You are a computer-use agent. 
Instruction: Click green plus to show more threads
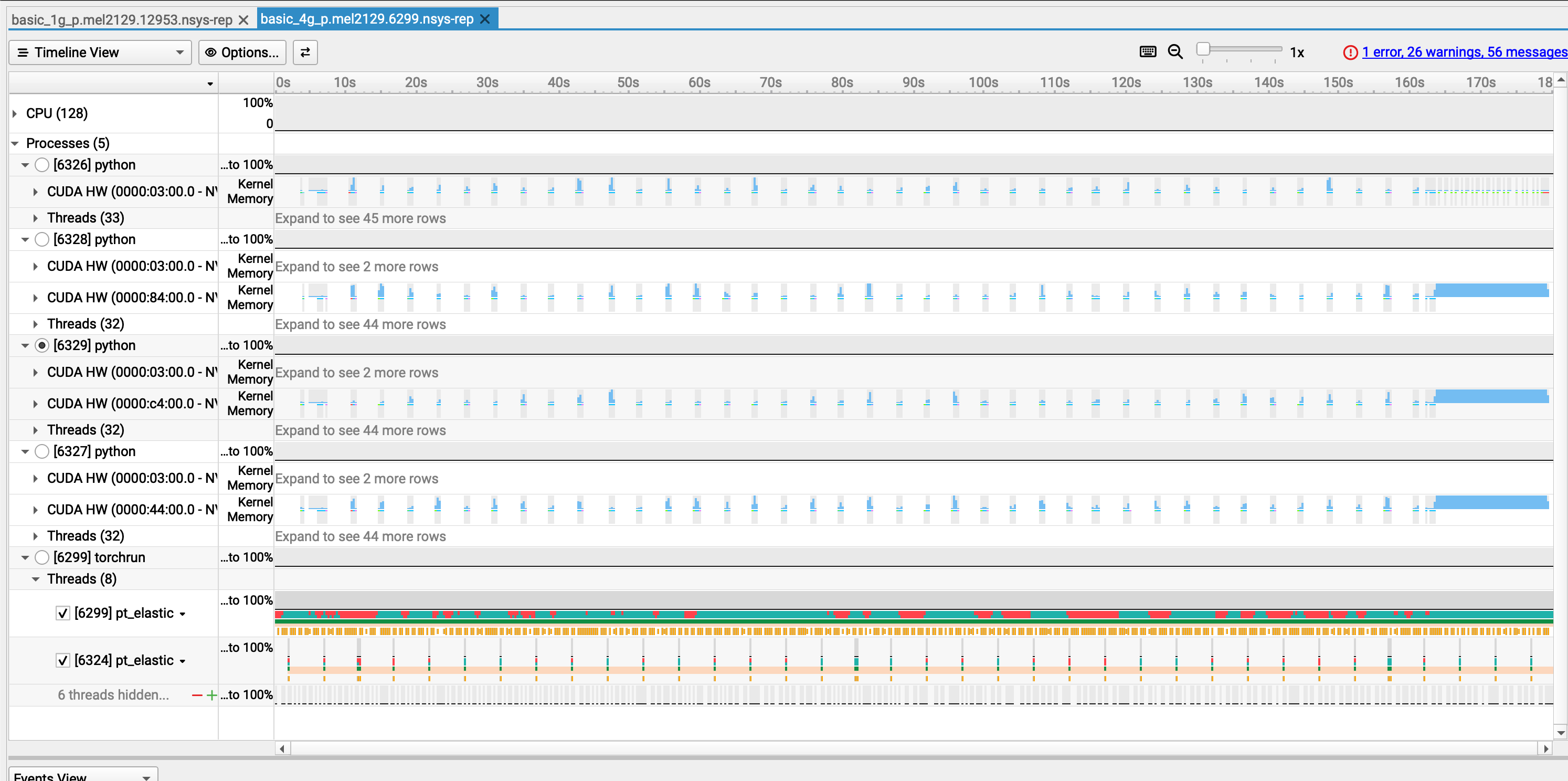(211, 695)
